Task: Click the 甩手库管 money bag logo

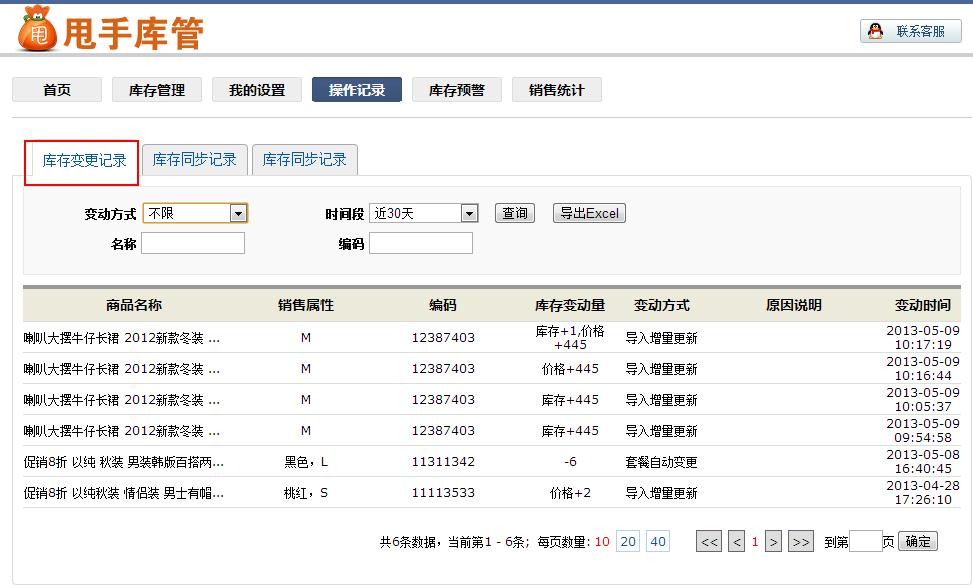Action: tap(37, 29)
